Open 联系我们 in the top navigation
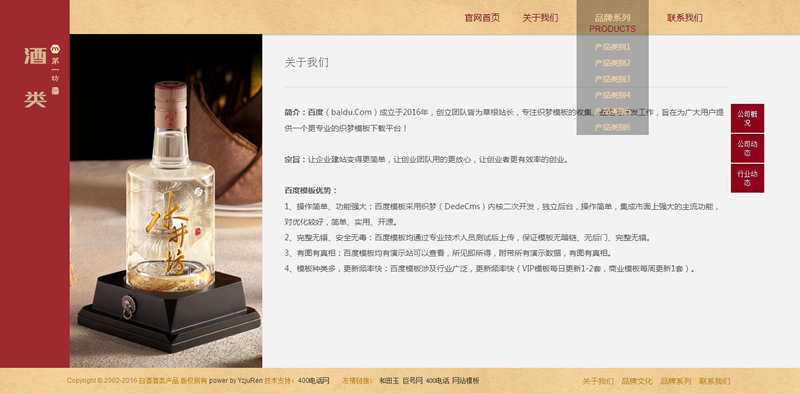 [684, 18]
